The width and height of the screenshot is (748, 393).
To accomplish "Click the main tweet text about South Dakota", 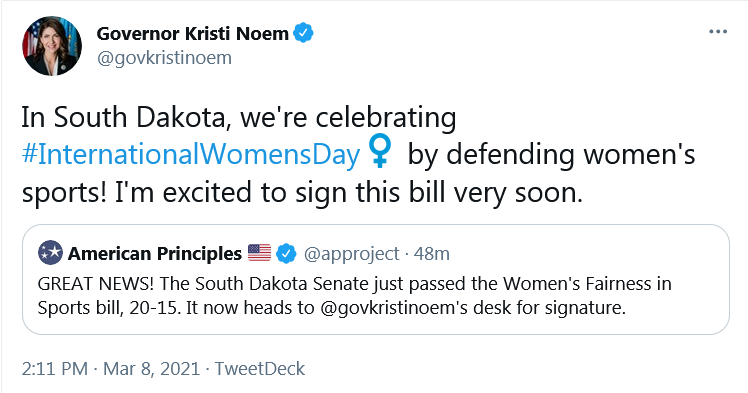I will [x=358, y=155].
